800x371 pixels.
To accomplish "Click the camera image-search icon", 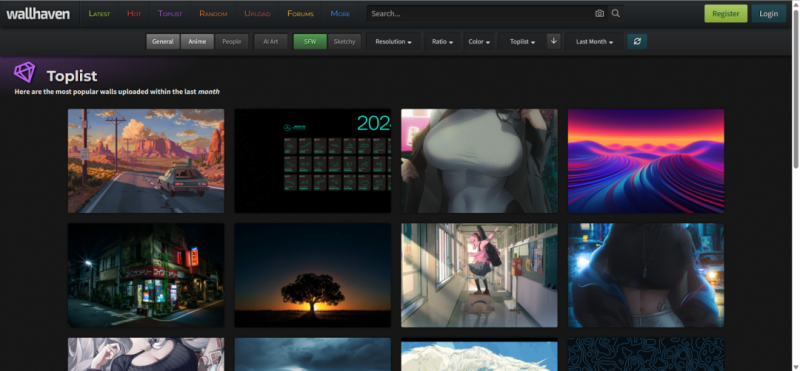I will (x=599, y=14).
